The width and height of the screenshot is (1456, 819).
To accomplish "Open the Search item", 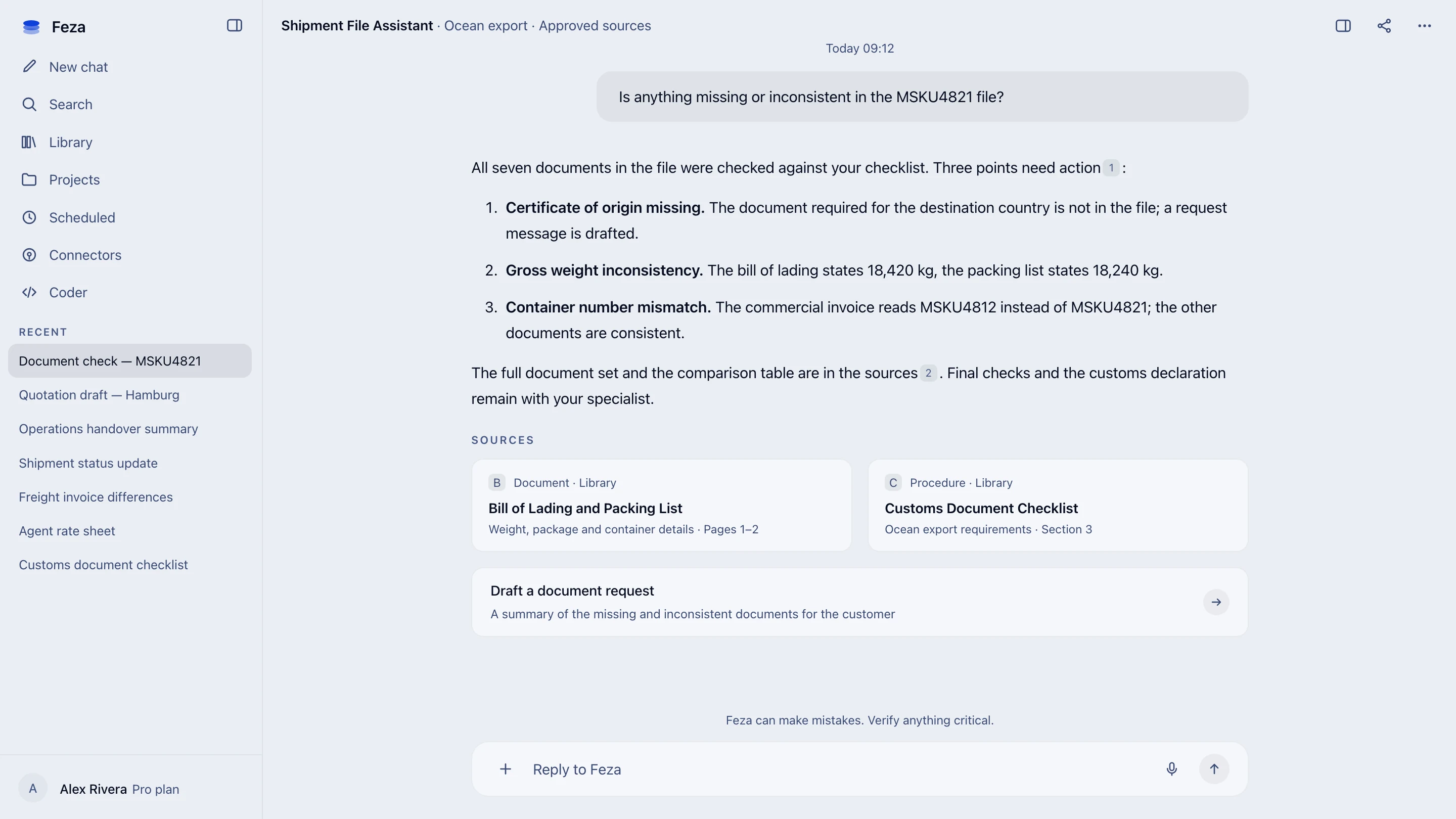I will click(x=130, y=105).
